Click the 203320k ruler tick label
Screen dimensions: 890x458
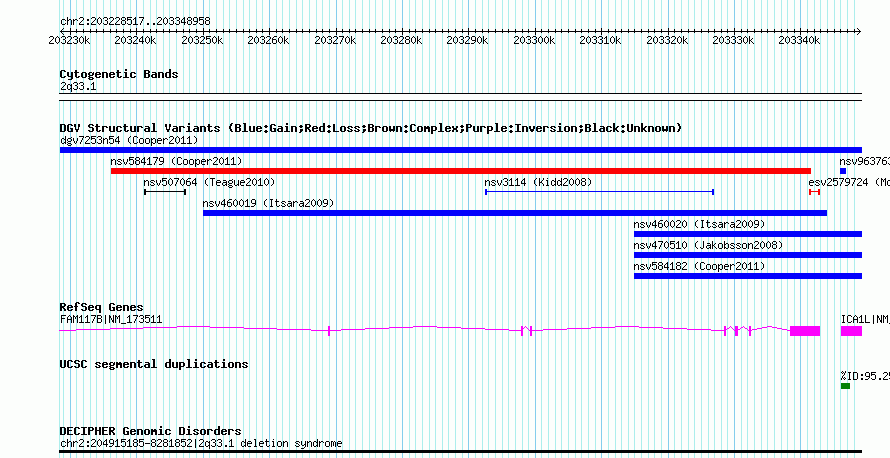click(667, 40)
